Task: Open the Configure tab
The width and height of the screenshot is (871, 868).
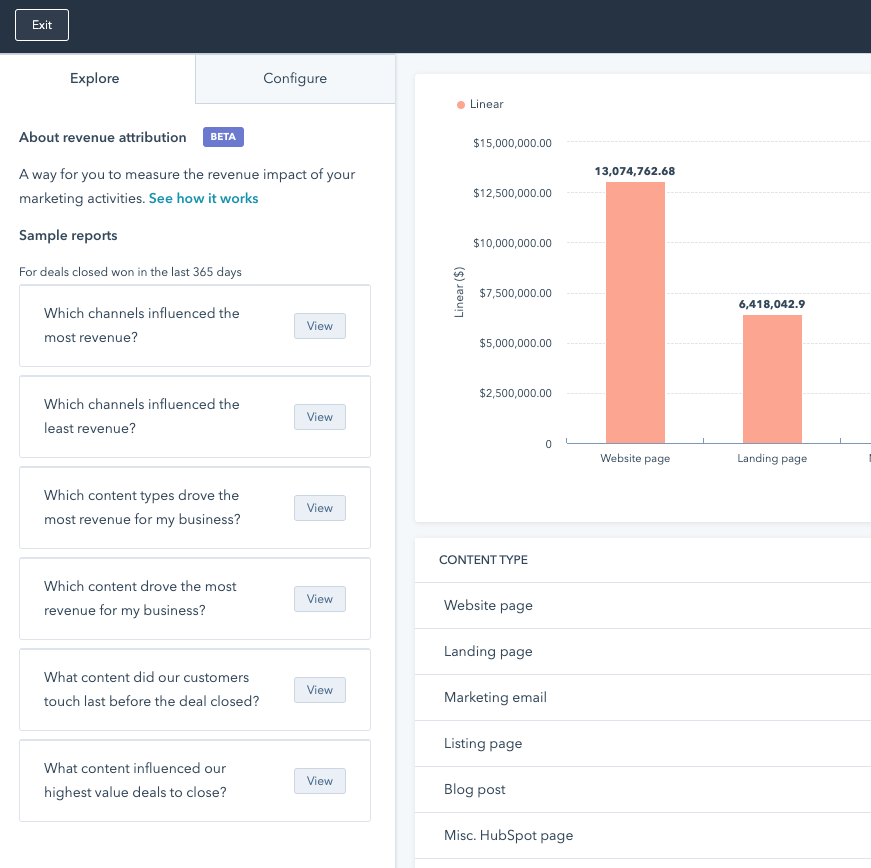Action: [x=295, y=78]
